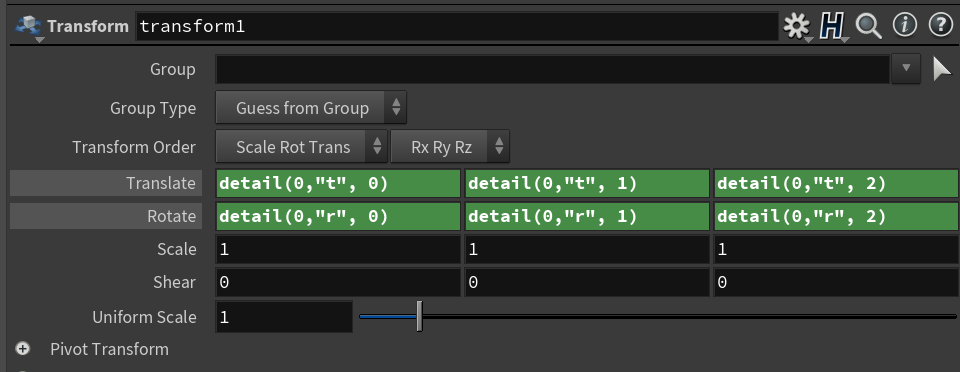
Task: Open node info with the i icon
Action: point(904,26)
